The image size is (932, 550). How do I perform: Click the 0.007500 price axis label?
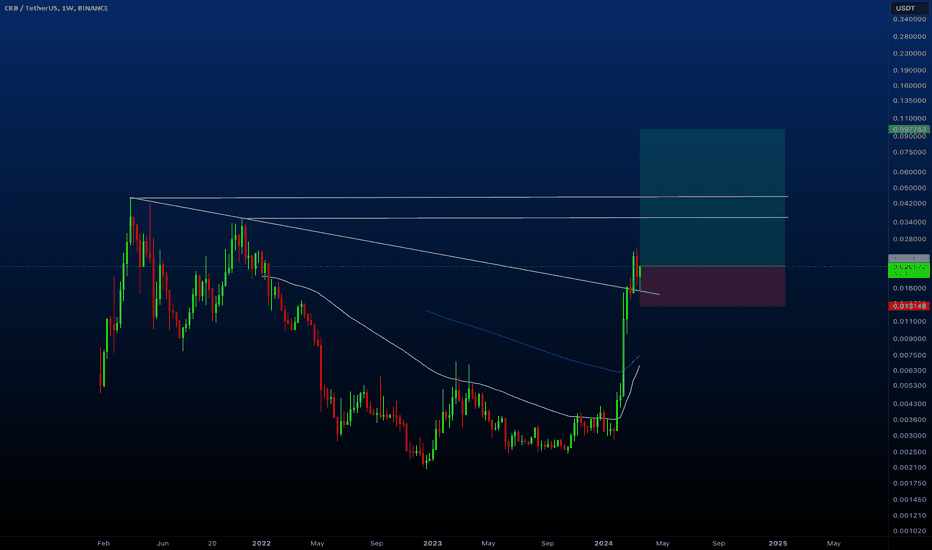tap(909, 355)
